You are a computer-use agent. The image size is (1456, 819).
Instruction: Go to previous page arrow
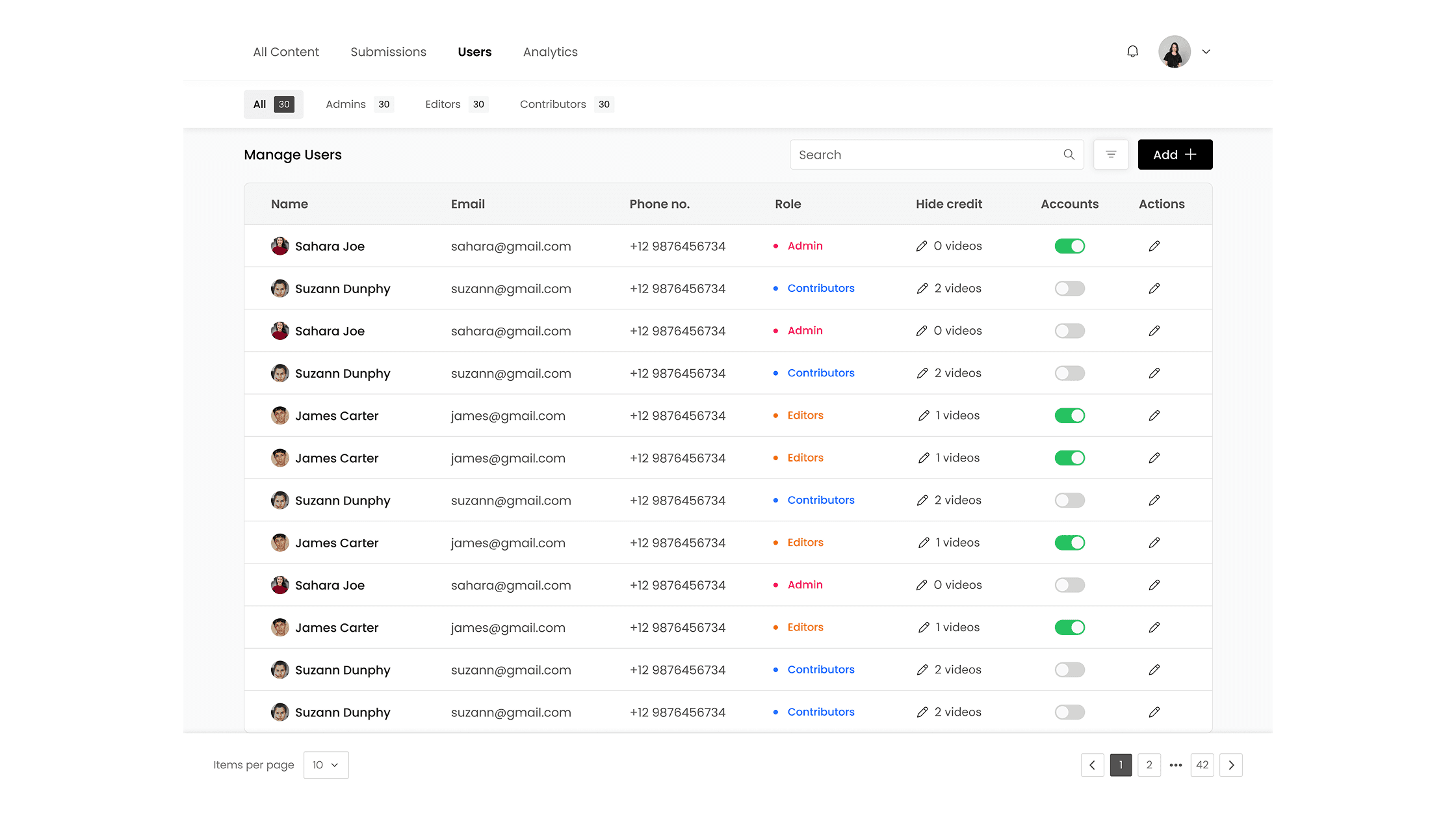point(1092,765)
